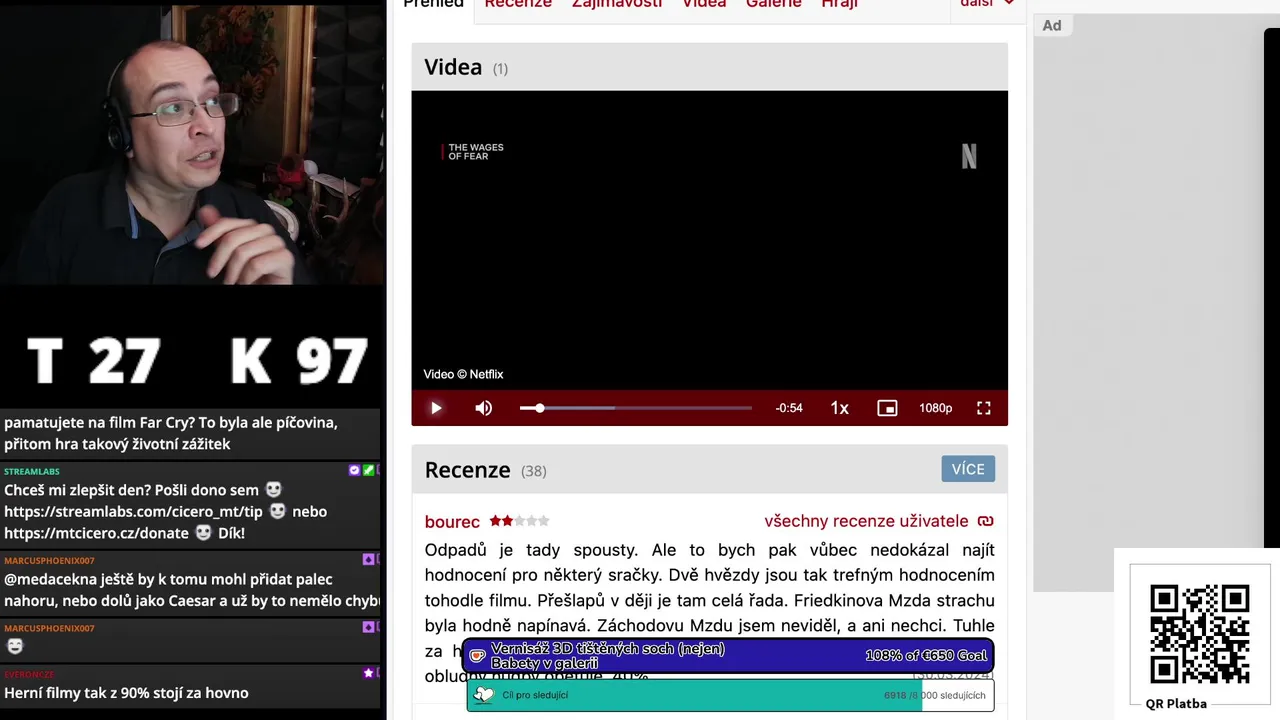Expand the další dropdown menu
The height and width of the screenshot is (720, 1280).
pyautogui.click(x=986, y=4)
